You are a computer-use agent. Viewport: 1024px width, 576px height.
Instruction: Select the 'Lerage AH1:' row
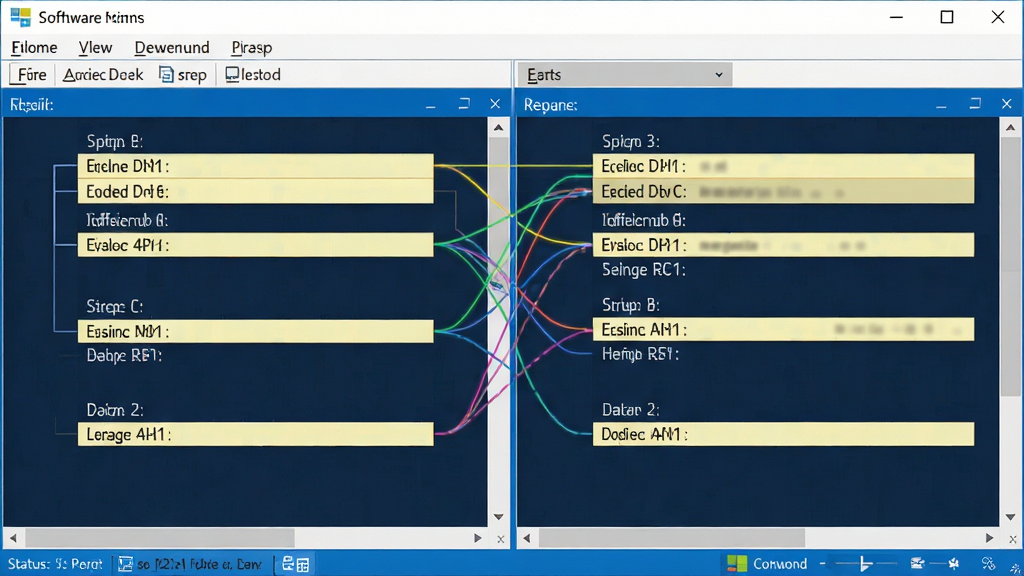(255, 434)
